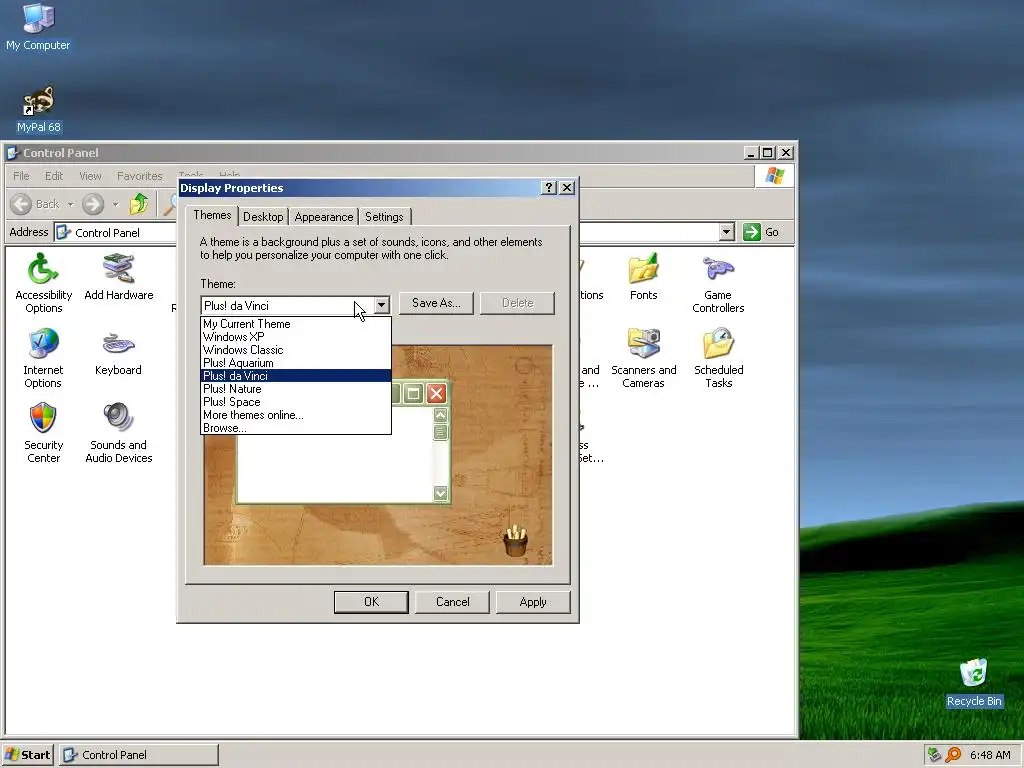Viewport: 1024px width, 768px height.
Task: Click the Save As... button
Action: [436, 303]
